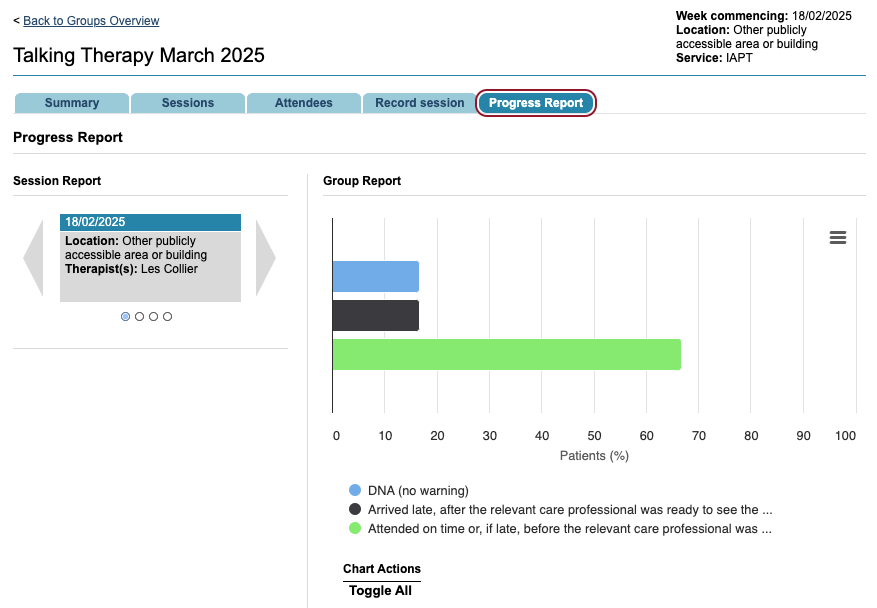877x608 pixels.
Task: Open the Record session tab
Action: coord(420,103)
